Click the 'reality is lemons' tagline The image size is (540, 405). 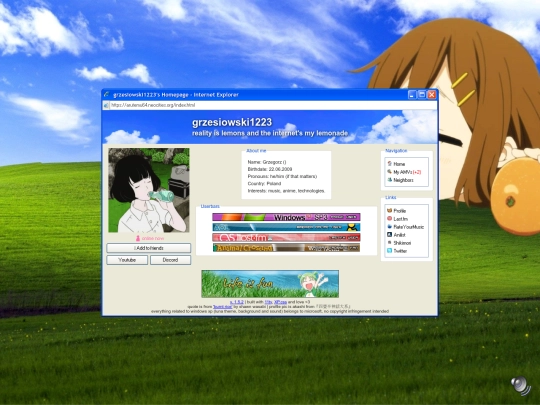pyautogui.click(x=270, y=133)
